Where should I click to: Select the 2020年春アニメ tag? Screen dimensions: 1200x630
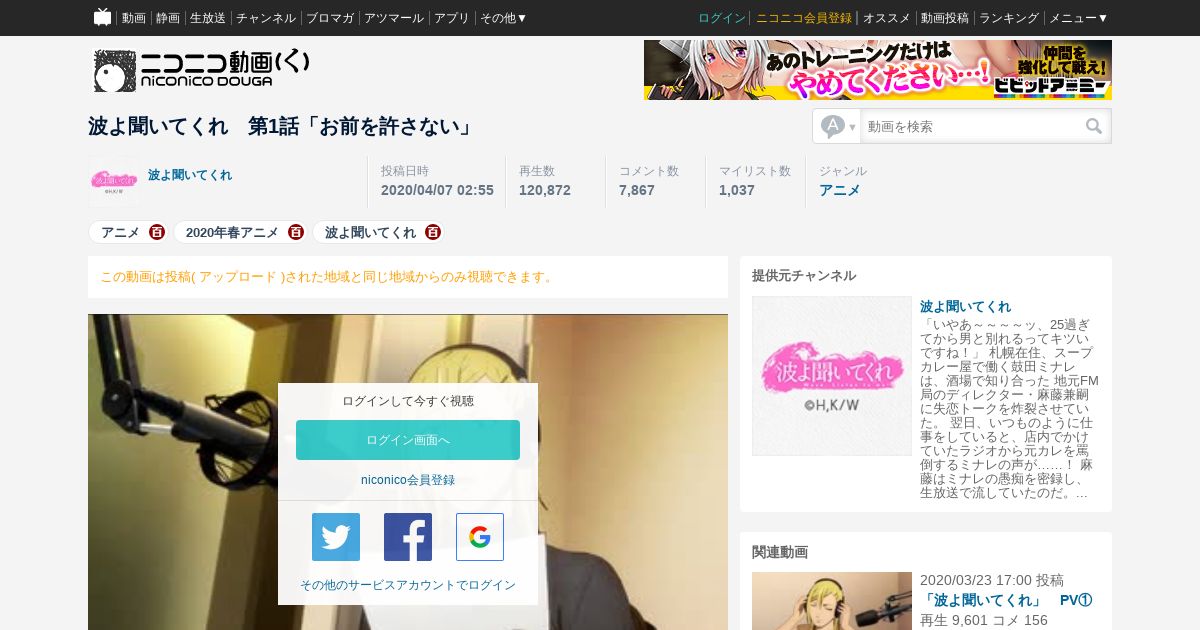click(x=232, y=232)
